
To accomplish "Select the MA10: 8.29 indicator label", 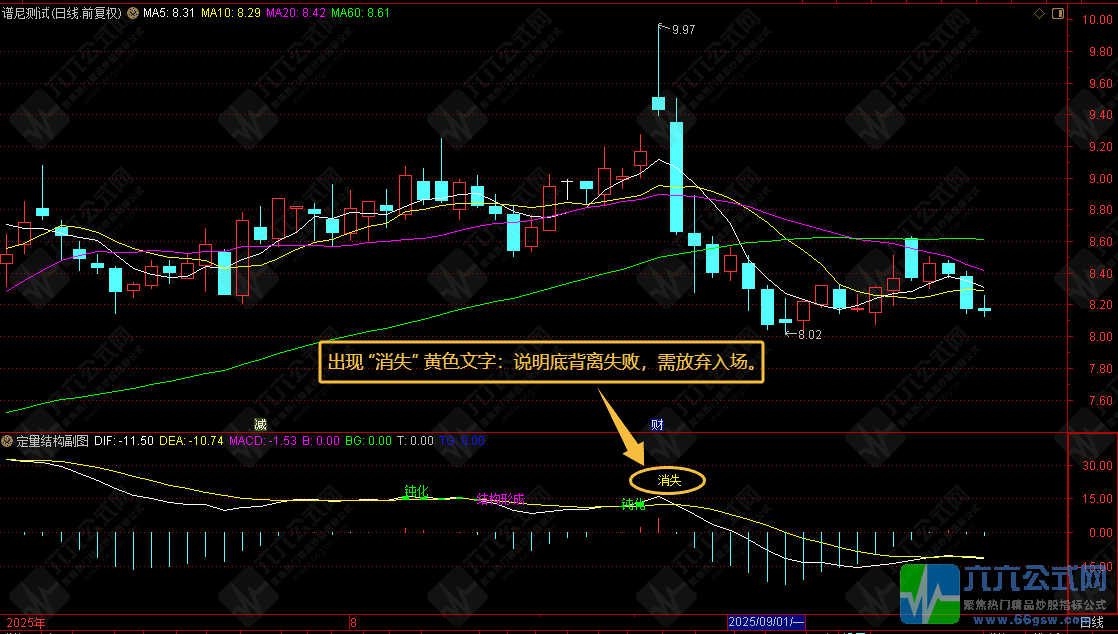I will (x=231, y=13).
